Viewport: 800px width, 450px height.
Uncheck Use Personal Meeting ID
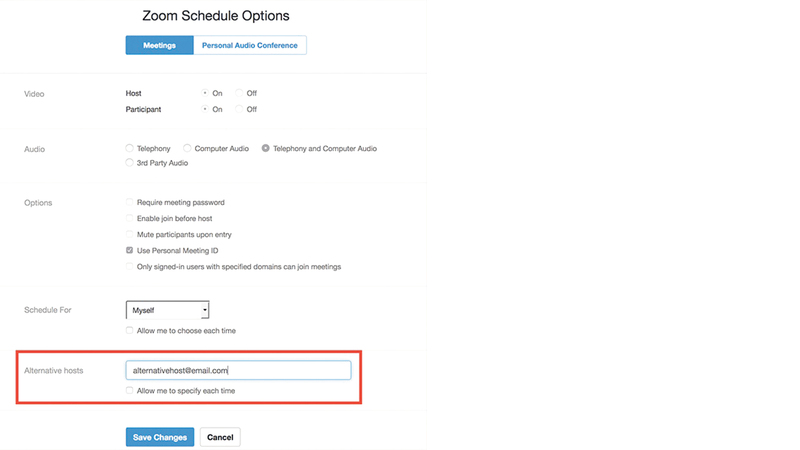coord(130,250)
